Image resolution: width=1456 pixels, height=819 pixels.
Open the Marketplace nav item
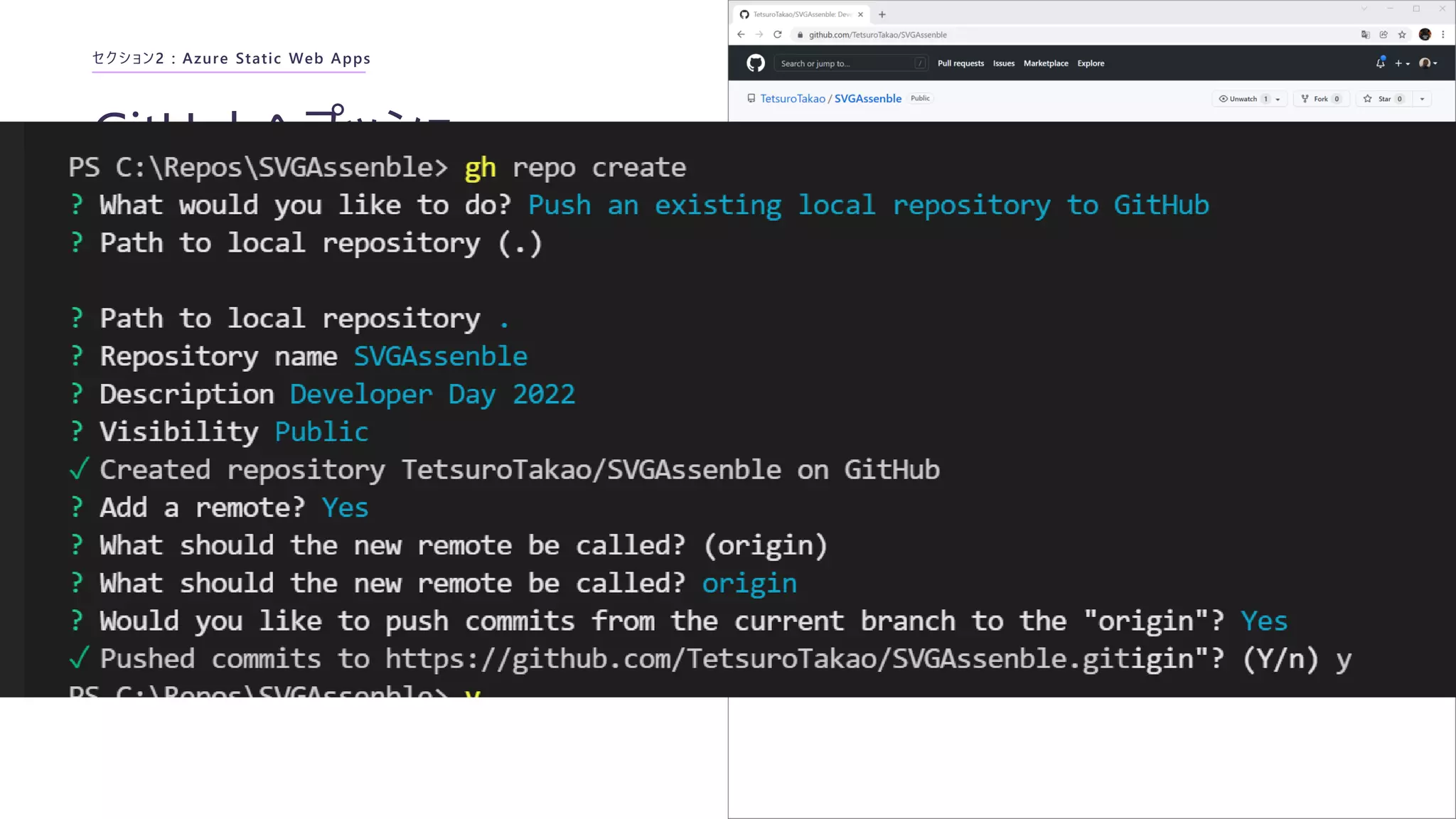(1045, 63)
